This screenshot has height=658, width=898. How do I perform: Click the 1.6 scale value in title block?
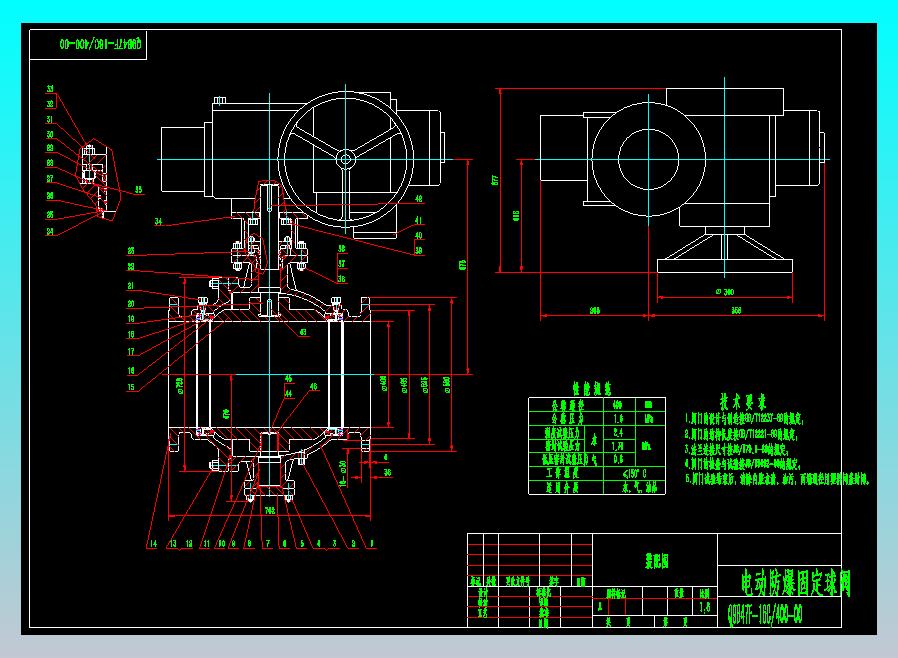704,607
